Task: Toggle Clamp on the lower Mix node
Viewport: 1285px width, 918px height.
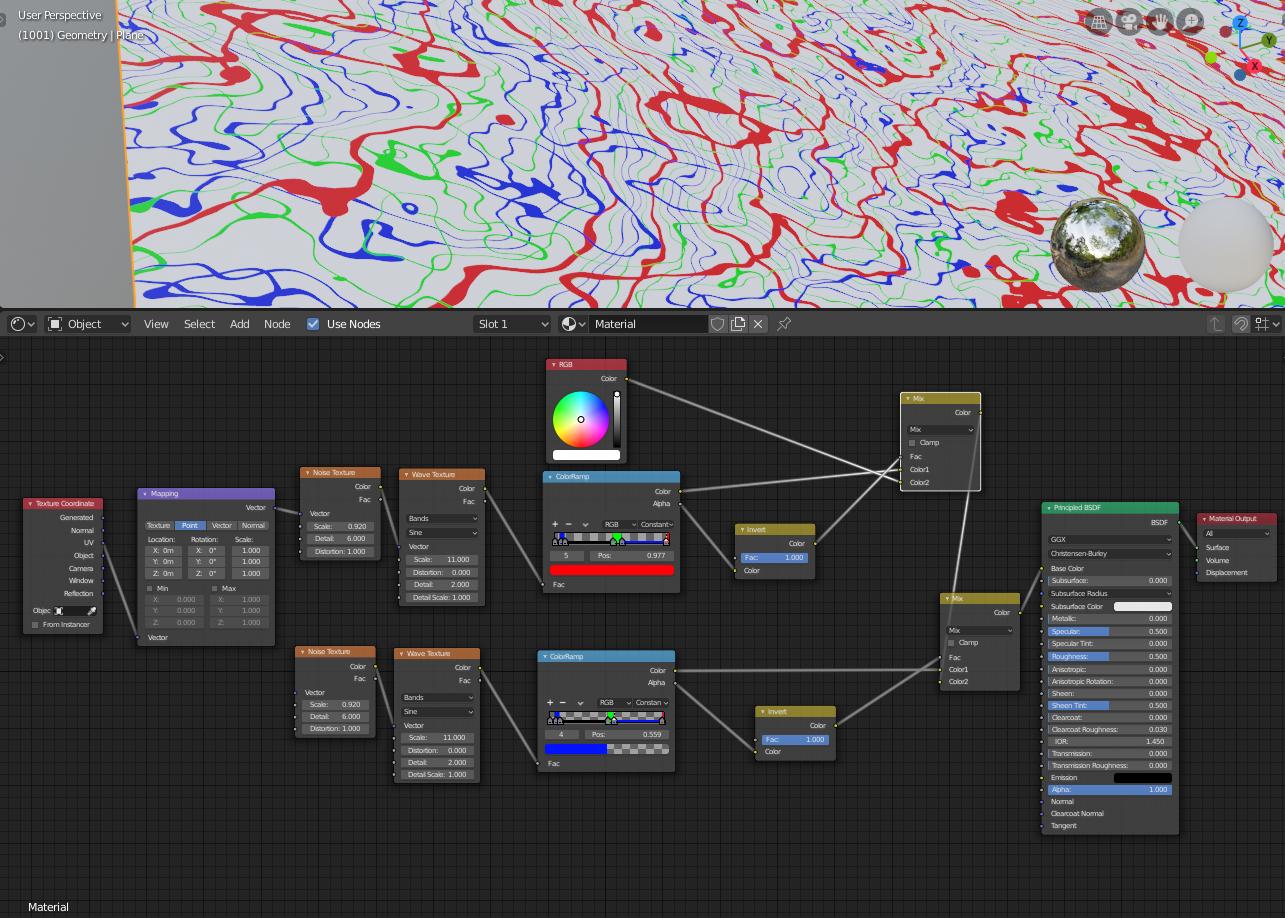Action: (951, 643)
